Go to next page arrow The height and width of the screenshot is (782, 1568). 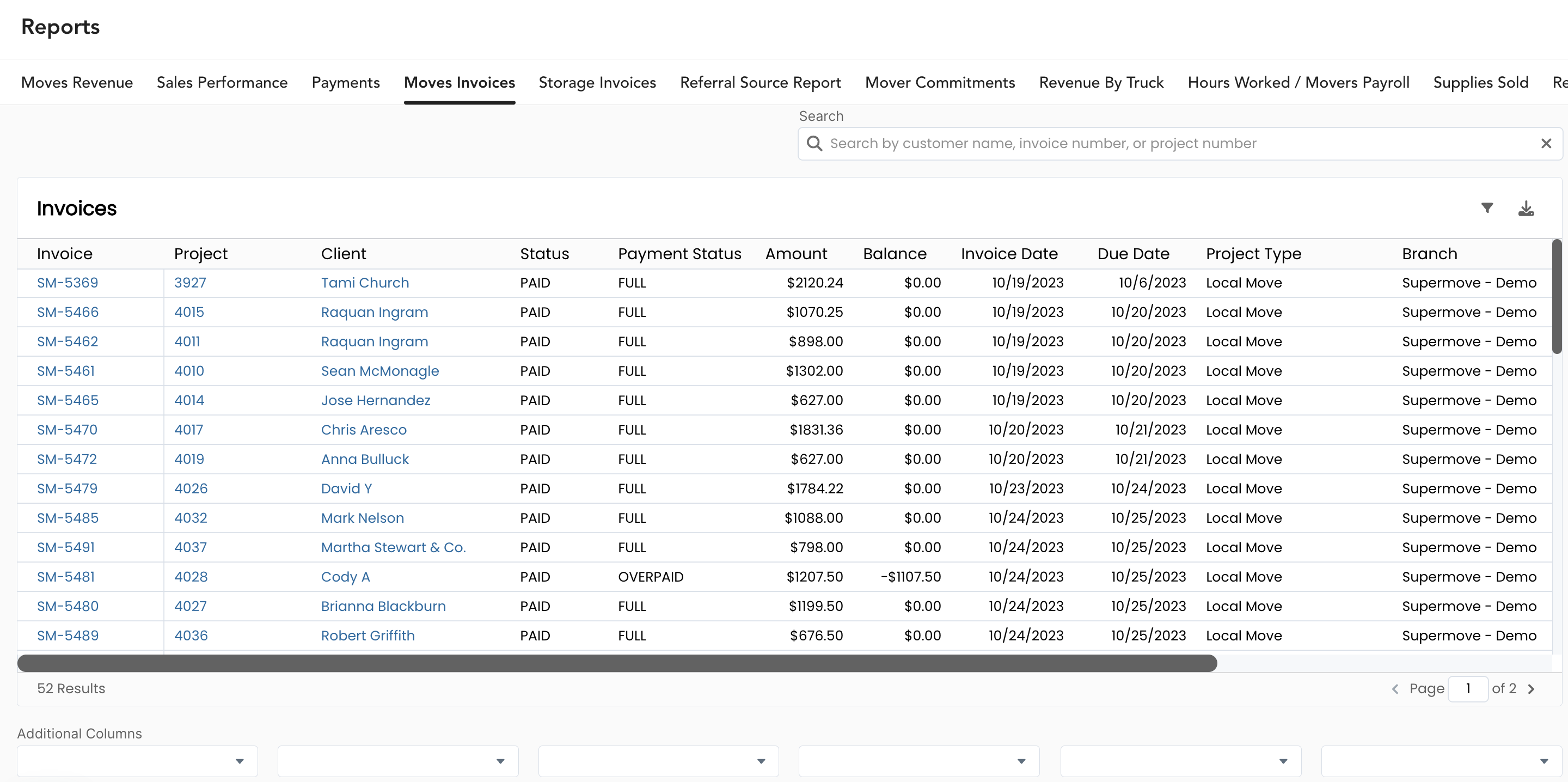pyautogui.click(x=1532, y=689)
